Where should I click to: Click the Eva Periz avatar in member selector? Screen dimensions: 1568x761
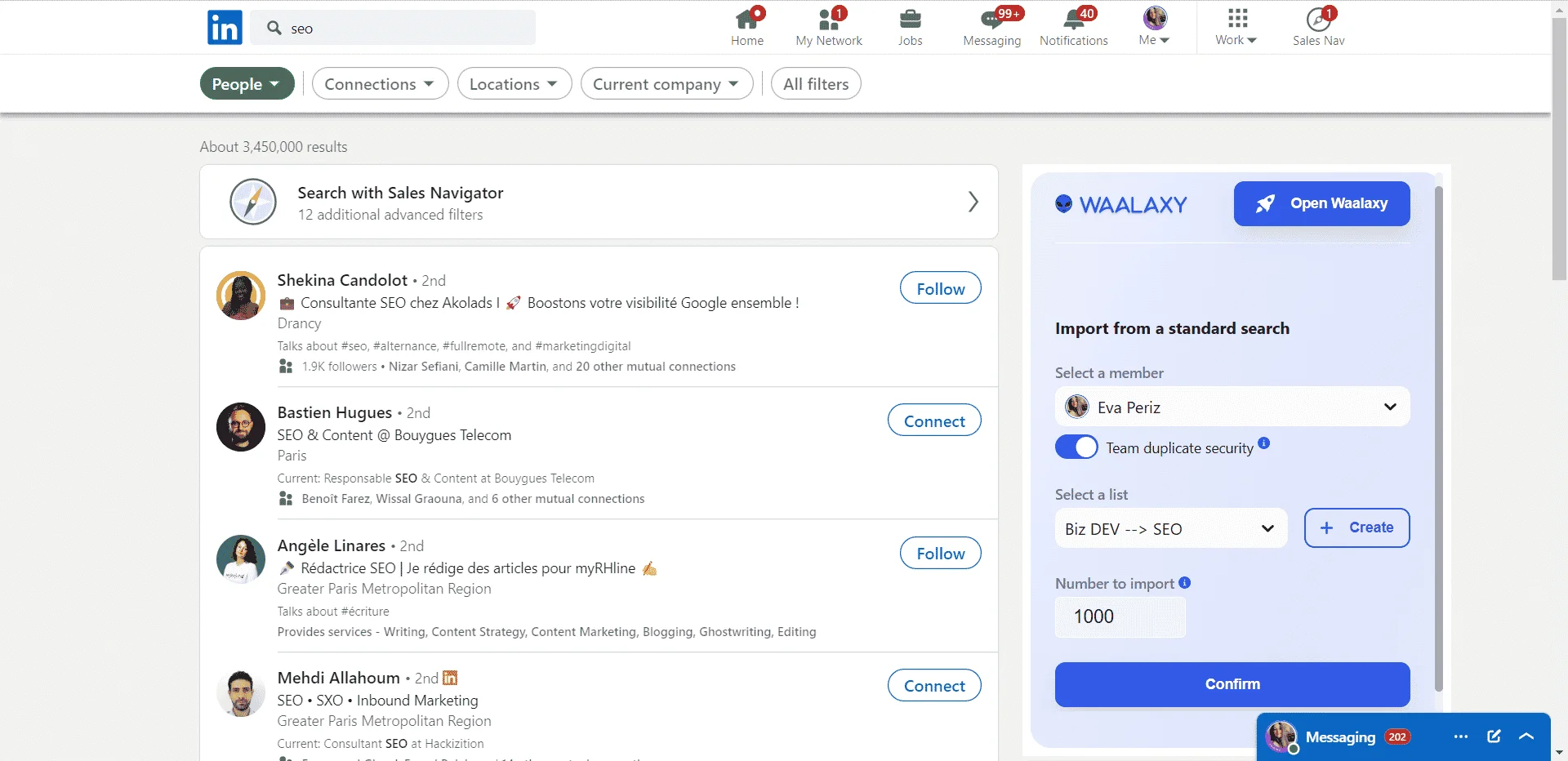(1077, 406)
